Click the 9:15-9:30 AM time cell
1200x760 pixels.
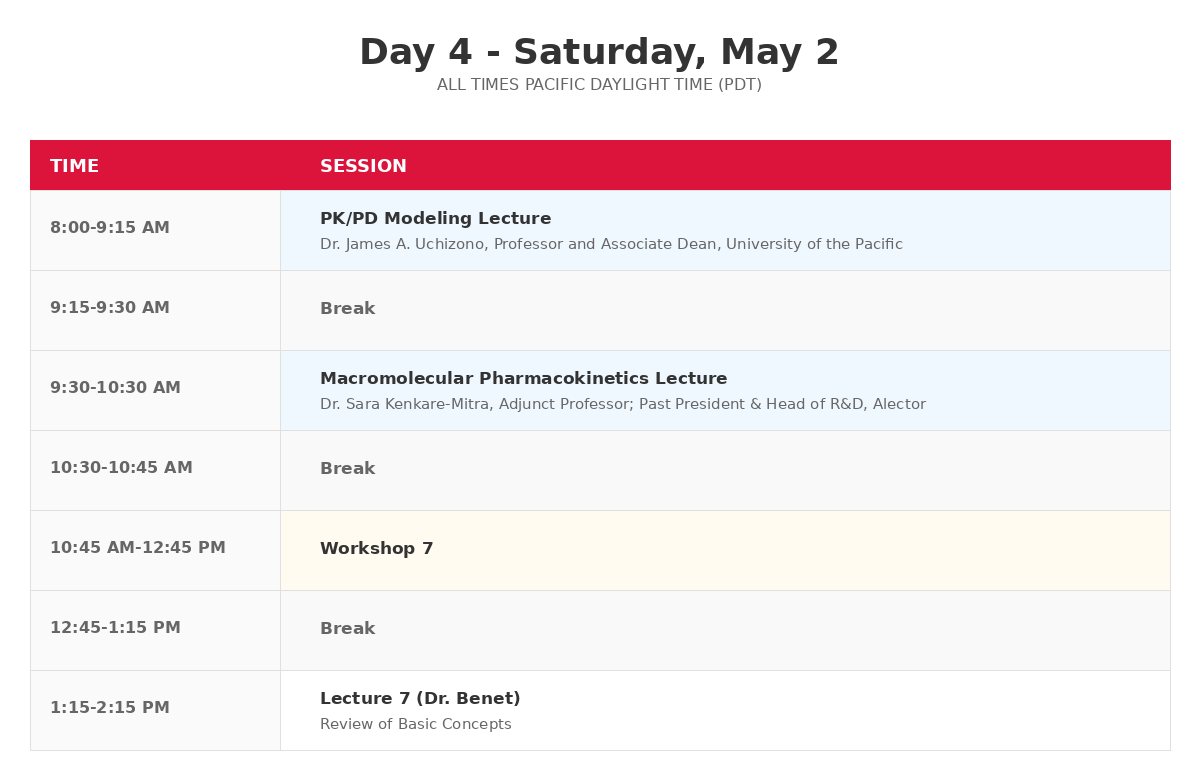click(x=110, y=308)
